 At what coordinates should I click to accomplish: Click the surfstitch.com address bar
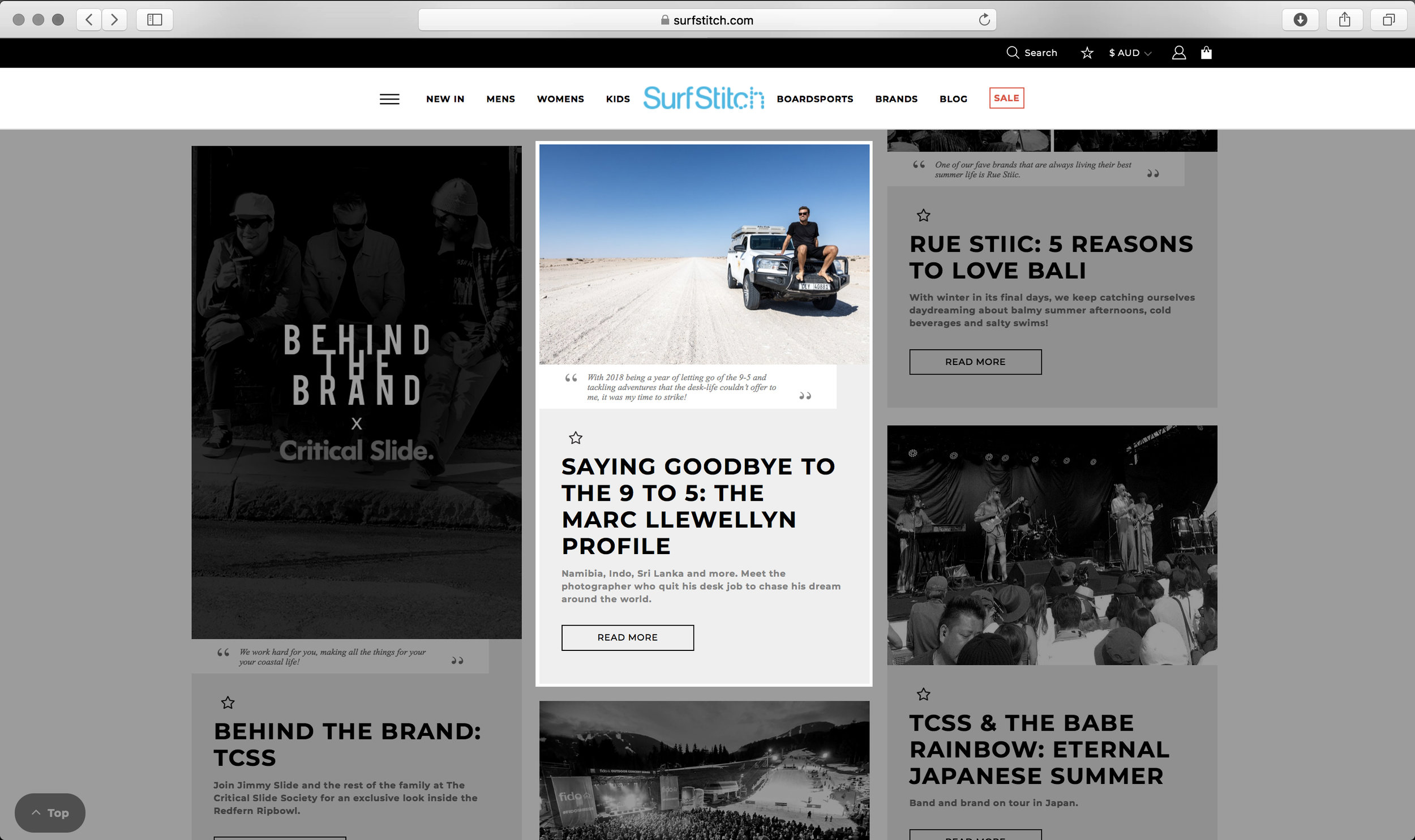707,20
